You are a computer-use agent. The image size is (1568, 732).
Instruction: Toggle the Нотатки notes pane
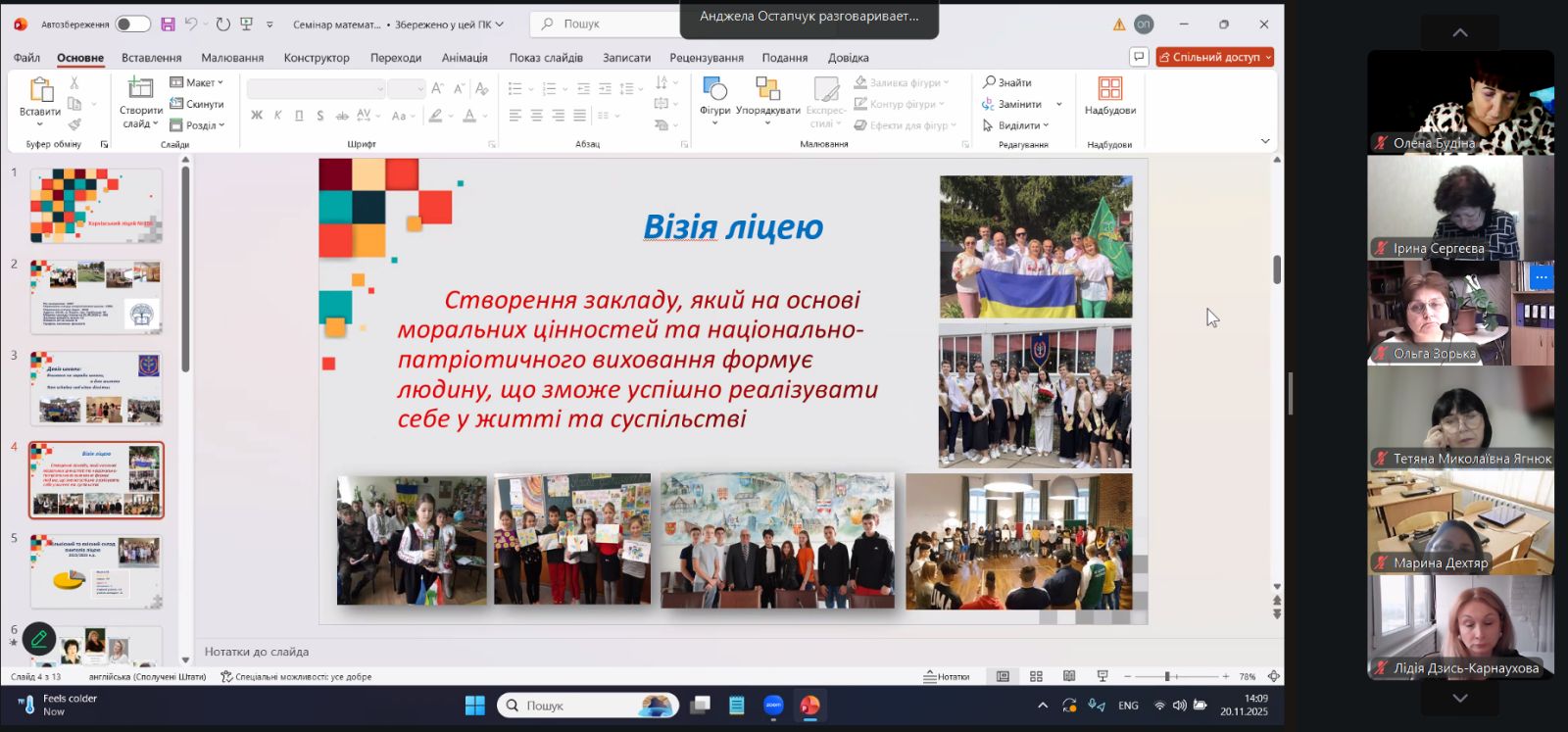947,676
